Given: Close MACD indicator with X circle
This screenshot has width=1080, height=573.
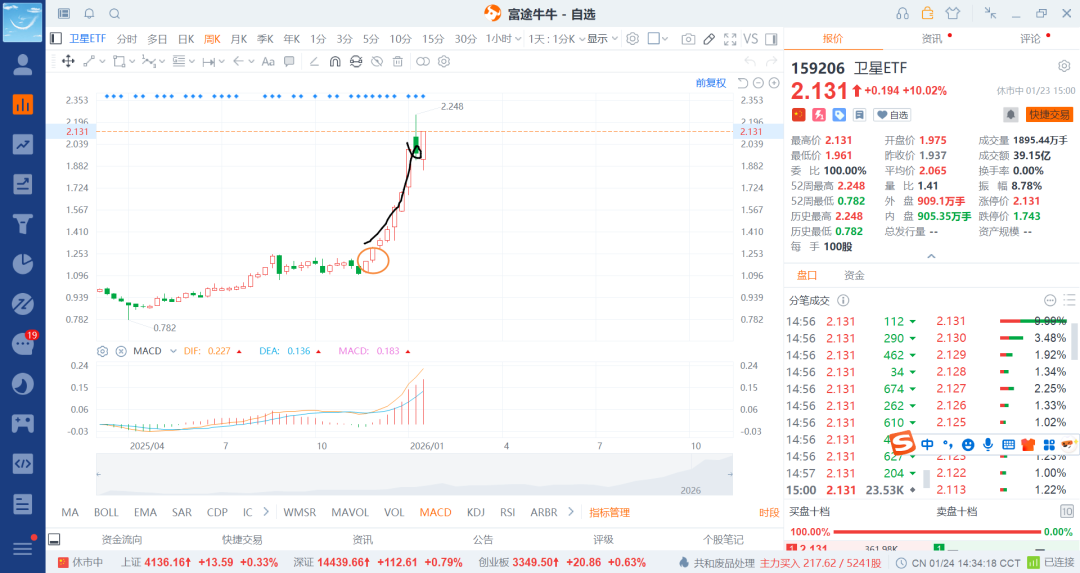Looking at the screenshot, I should coord(121,351).
